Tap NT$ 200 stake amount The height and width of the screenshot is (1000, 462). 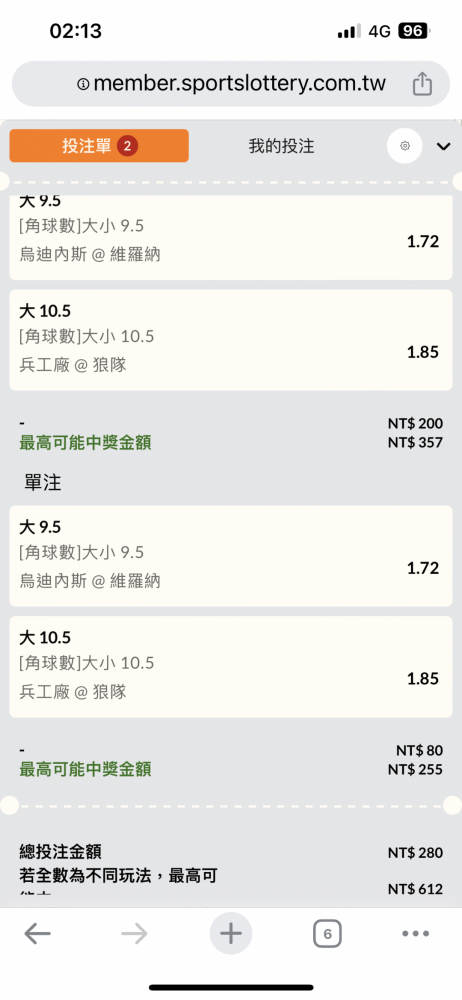point(415,423)
